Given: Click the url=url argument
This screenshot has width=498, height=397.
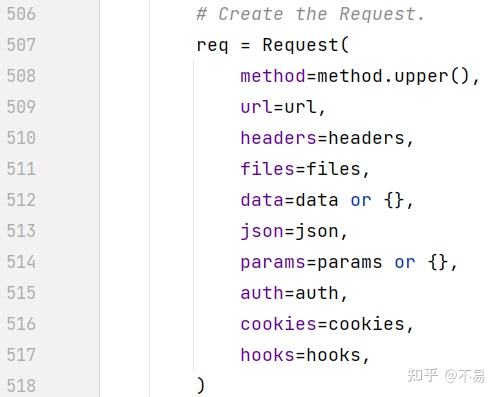Looking at the screenshot, I should [x=282, y=107].
